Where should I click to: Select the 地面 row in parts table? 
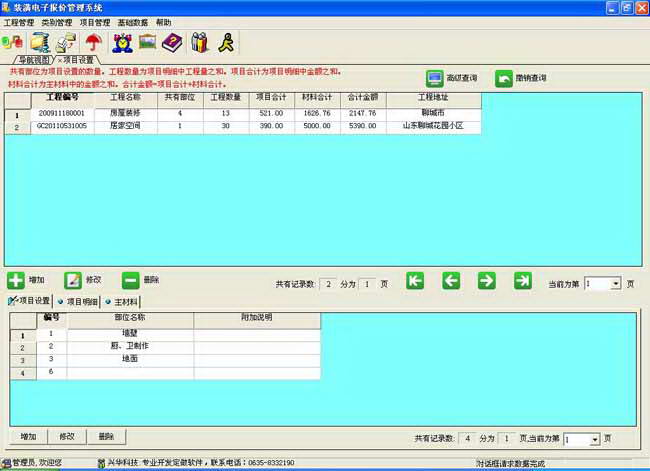click(x=165, y=359)
